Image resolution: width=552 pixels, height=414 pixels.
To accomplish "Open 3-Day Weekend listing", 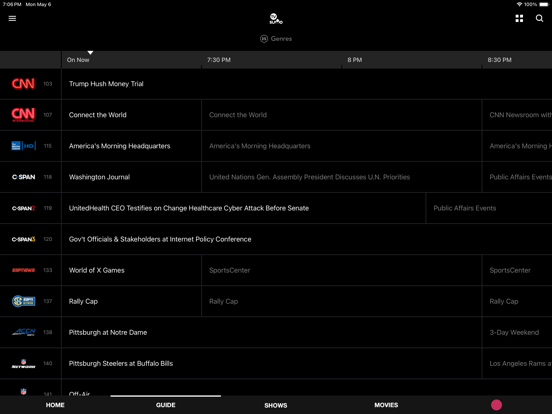I will (x=517, y=332).
